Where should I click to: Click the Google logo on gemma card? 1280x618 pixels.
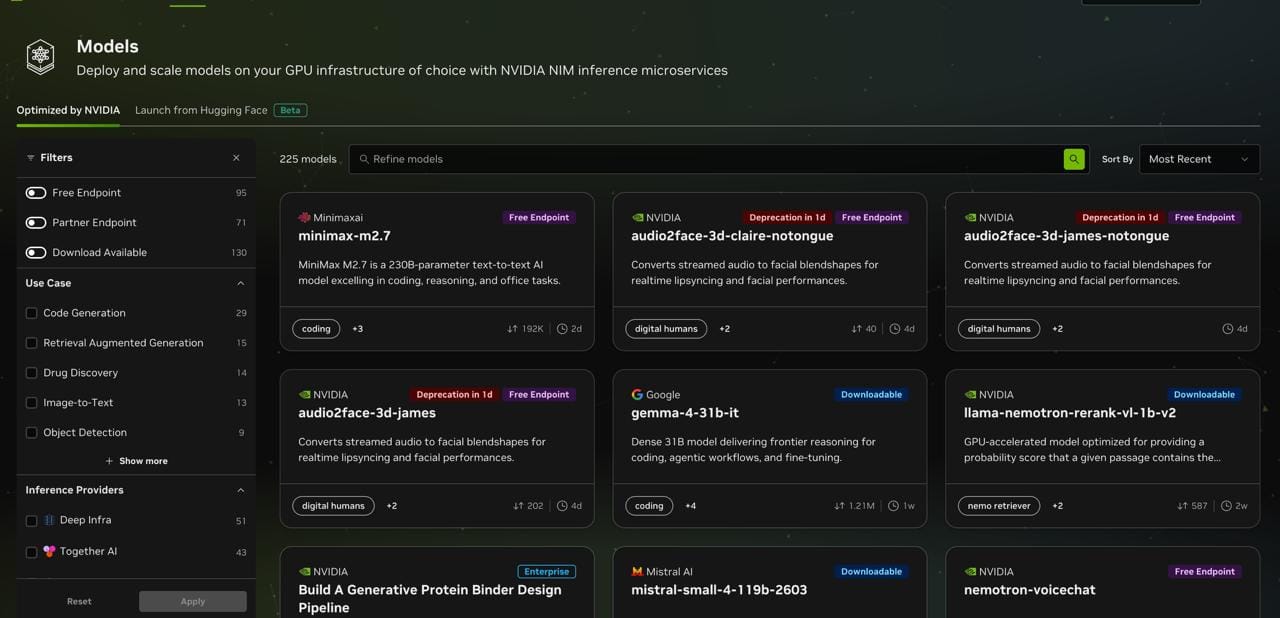click(x=637, y=395)
